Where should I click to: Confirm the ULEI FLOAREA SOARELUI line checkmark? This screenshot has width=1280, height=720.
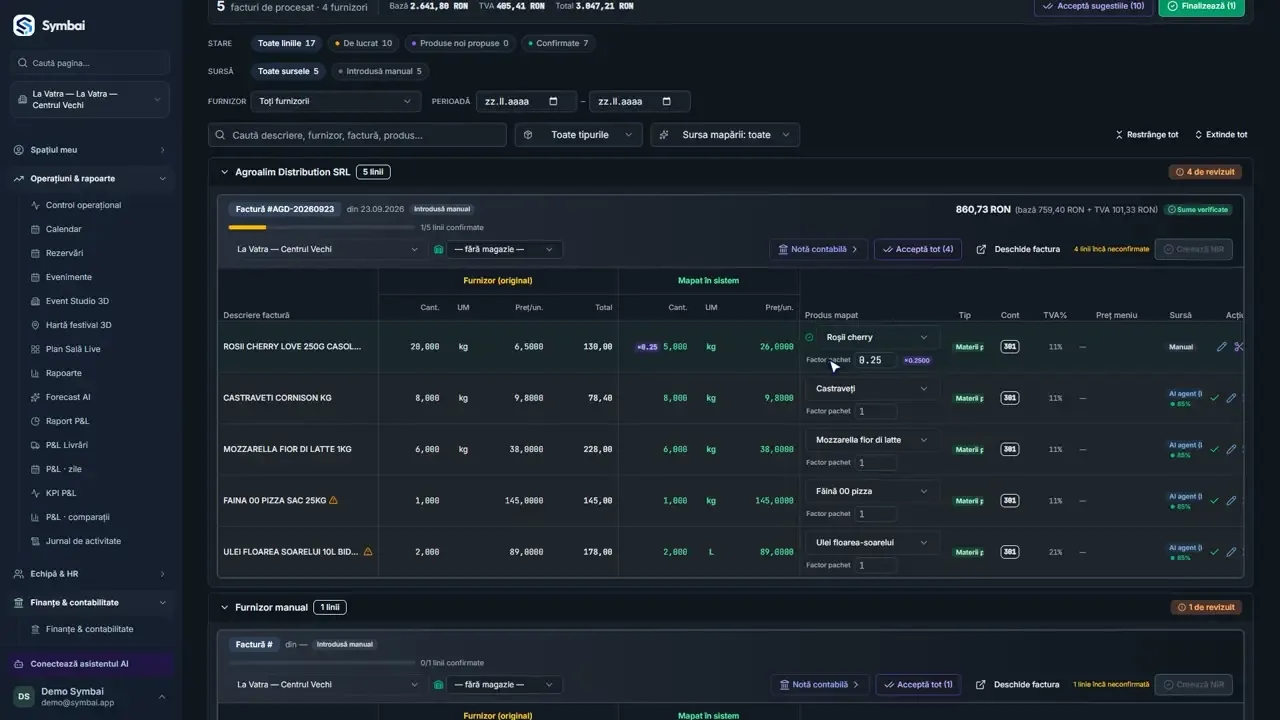pyautogui.click(x=1214, y=552)
